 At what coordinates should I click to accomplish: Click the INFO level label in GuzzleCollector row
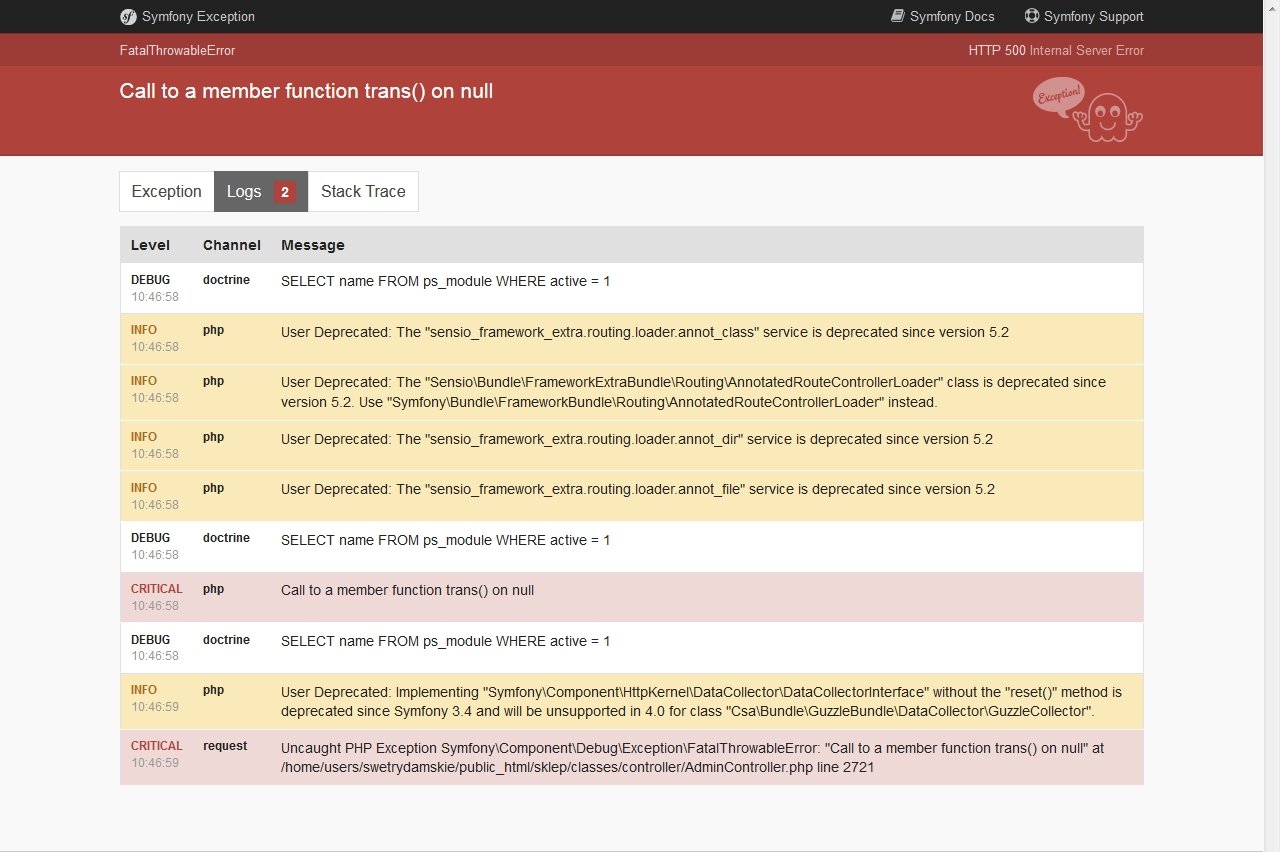[x=144, y=690]
